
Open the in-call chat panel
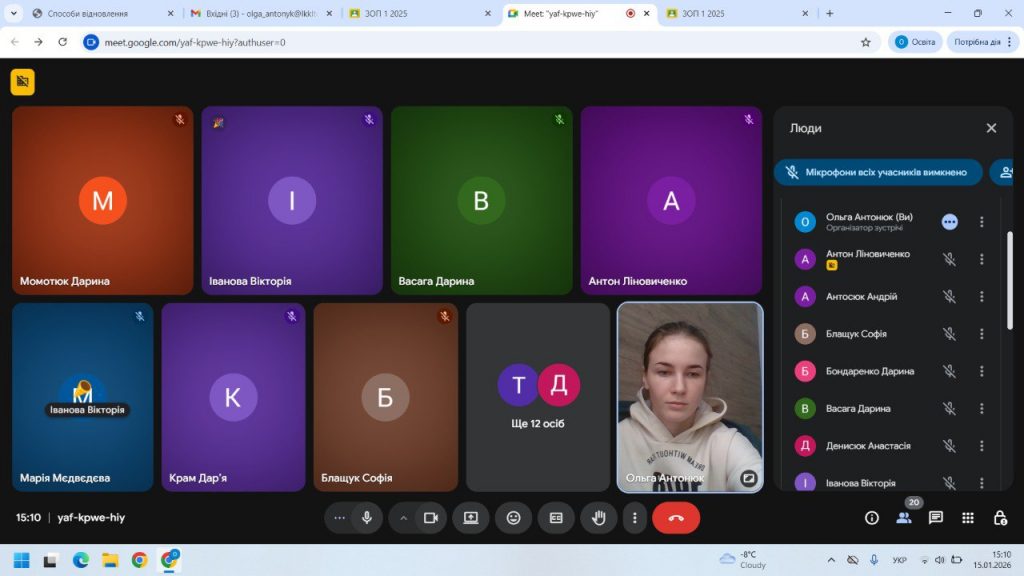point(936,518)
